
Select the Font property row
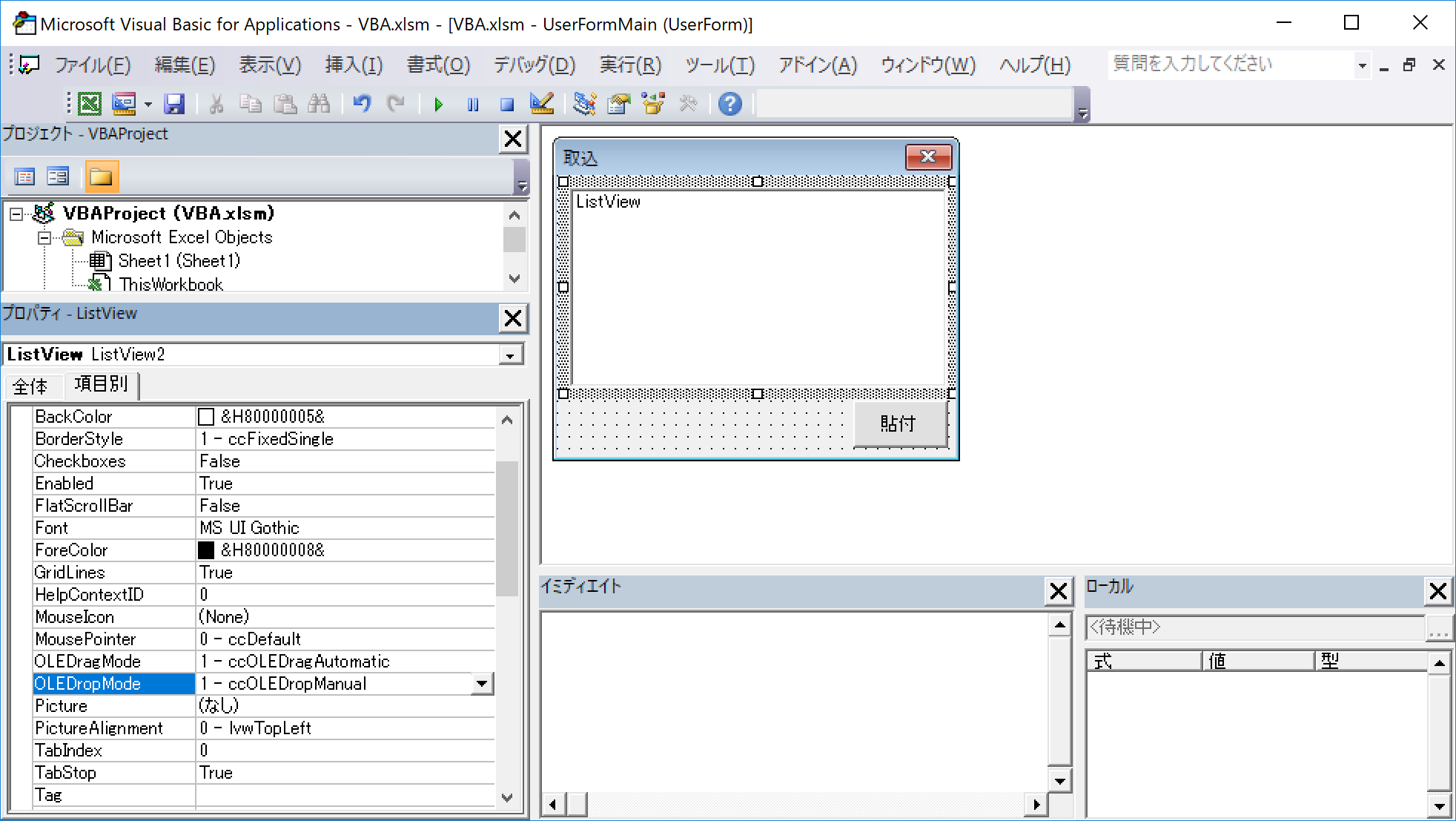coord(263,528)
